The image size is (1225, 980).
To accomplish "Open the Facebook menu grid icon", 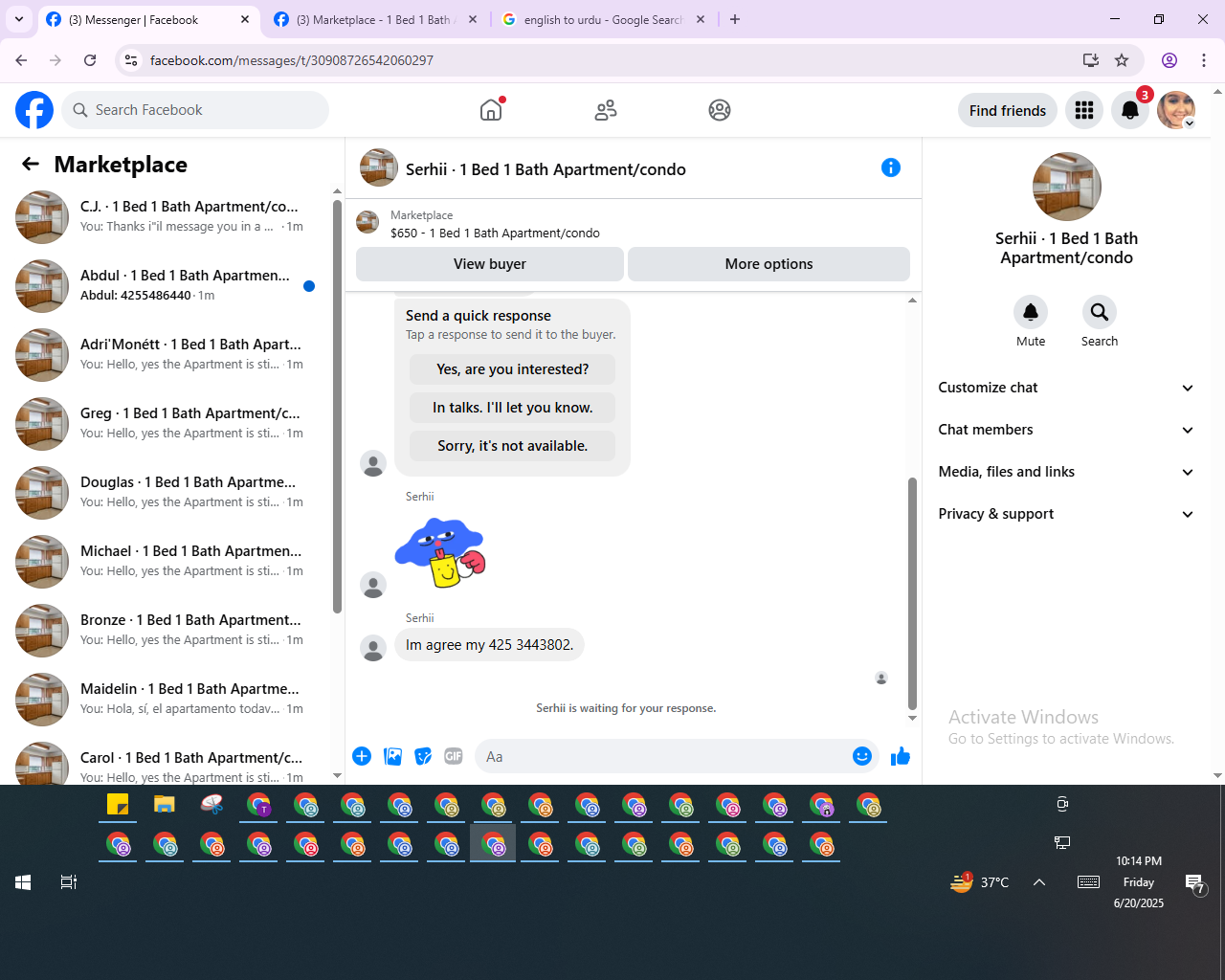I will (1084, 110).
